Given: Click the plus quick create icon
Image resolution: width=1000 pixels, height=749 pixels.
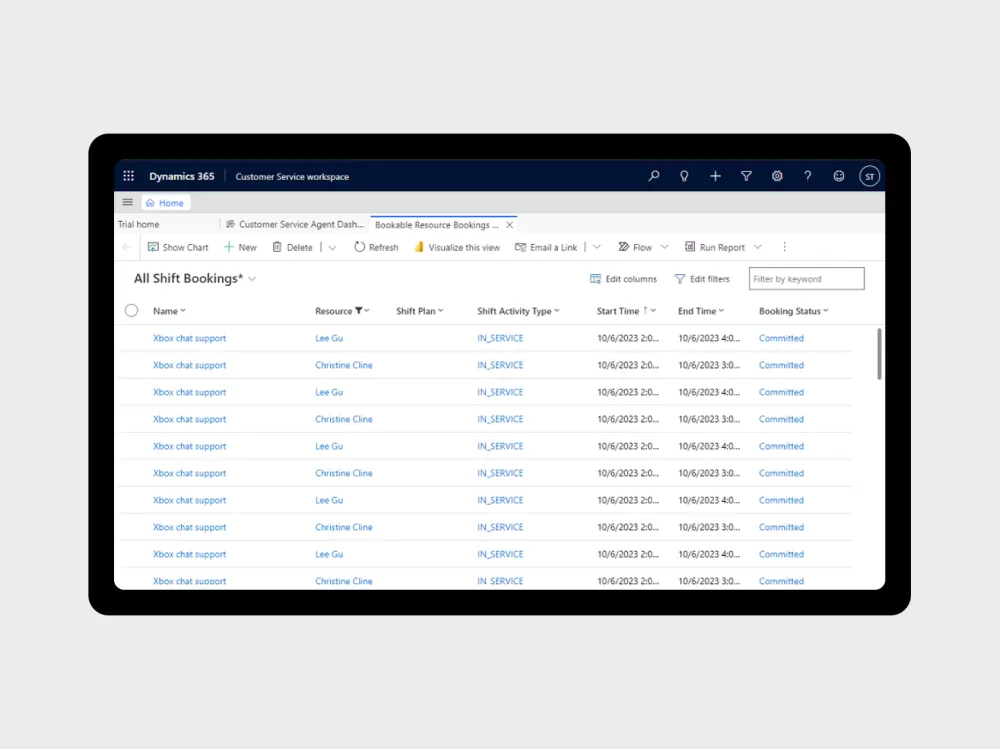Looking at the screenshot, I should pyautogui.click(x=715, y=176).
